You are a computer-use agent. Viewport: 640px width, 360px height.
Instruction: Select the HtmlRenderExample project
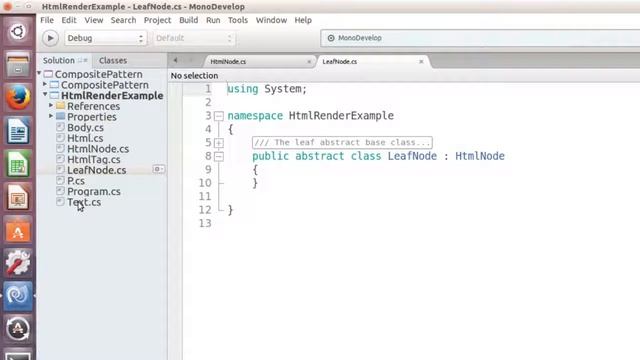tap(112, 96)
